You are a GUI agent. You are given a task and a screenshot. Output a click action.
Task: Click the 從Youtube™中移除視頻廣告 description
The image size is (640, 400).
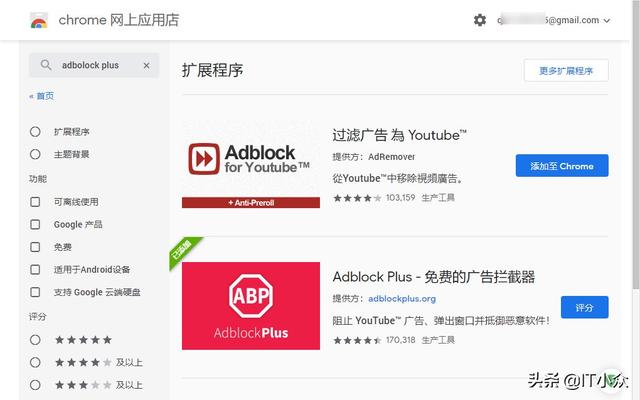click(398, 178)
